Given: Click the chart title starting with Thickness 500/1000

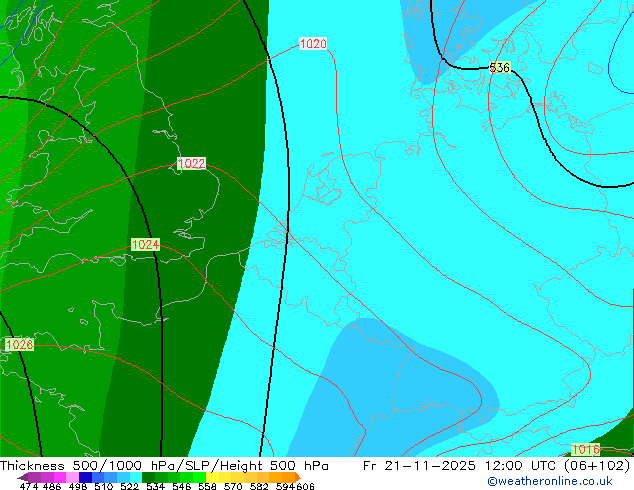Looking at the screenshot, I should [164, 466].
